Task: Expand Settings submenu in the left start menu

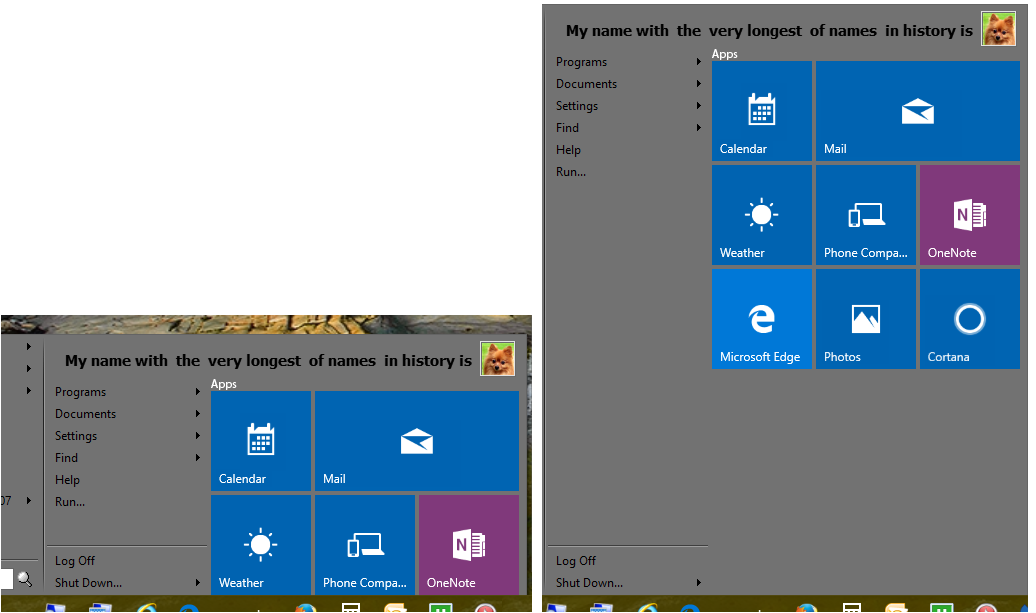Action: [198, 436]
